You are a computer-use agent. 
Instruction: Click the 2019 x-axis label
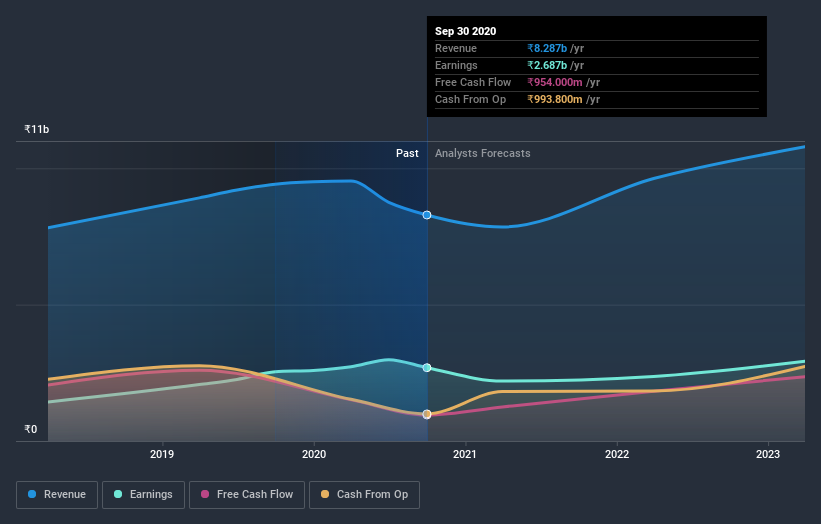pos(162,454)
